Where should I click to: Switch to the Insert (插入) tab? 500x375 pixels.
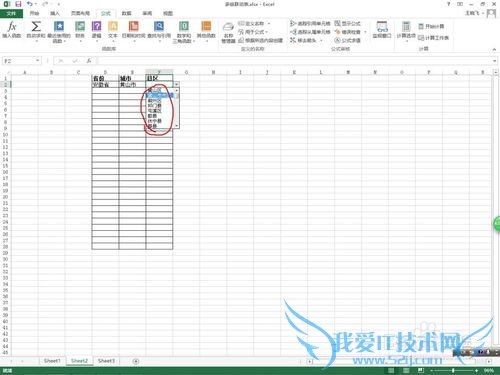55,13
